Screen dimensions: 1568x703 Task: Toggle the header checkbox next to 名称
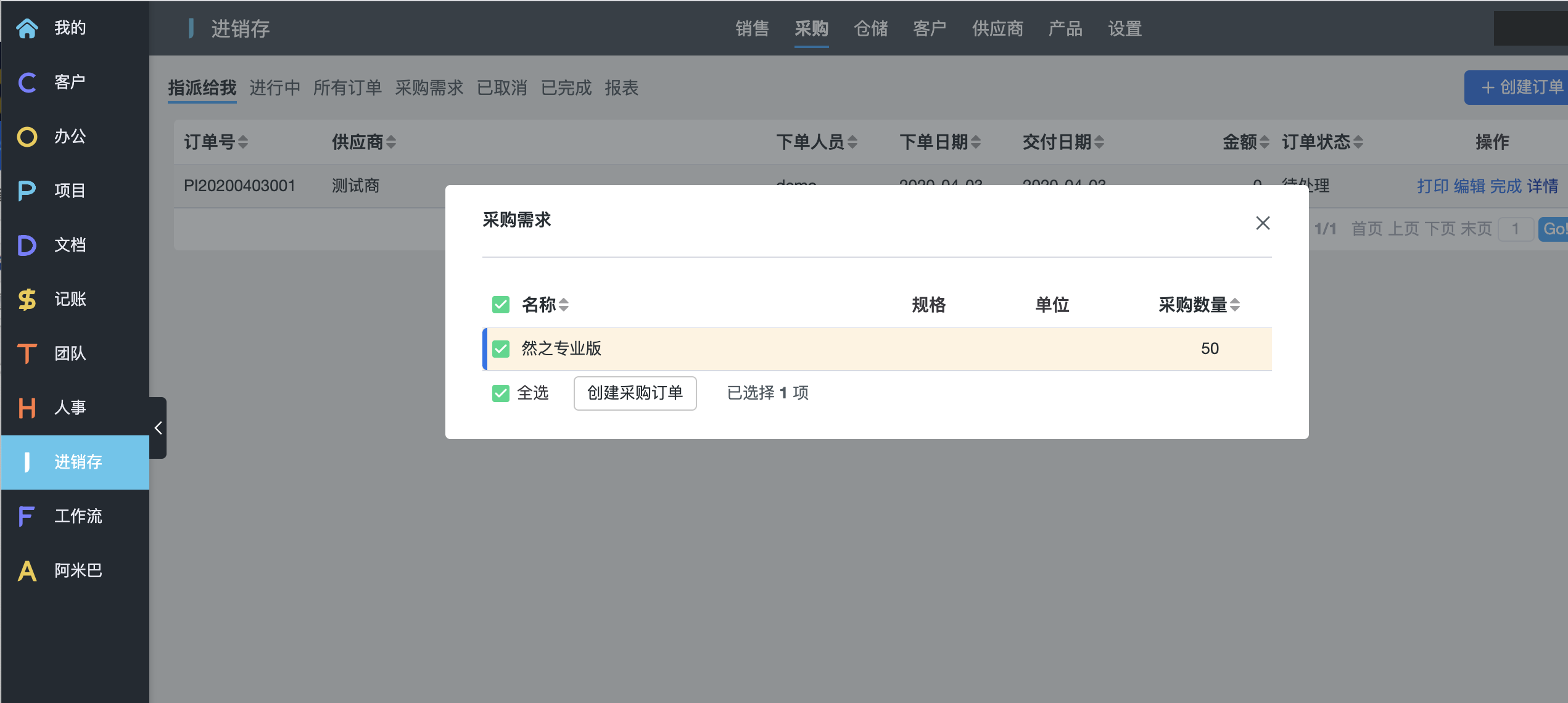(x=501, y=305)
